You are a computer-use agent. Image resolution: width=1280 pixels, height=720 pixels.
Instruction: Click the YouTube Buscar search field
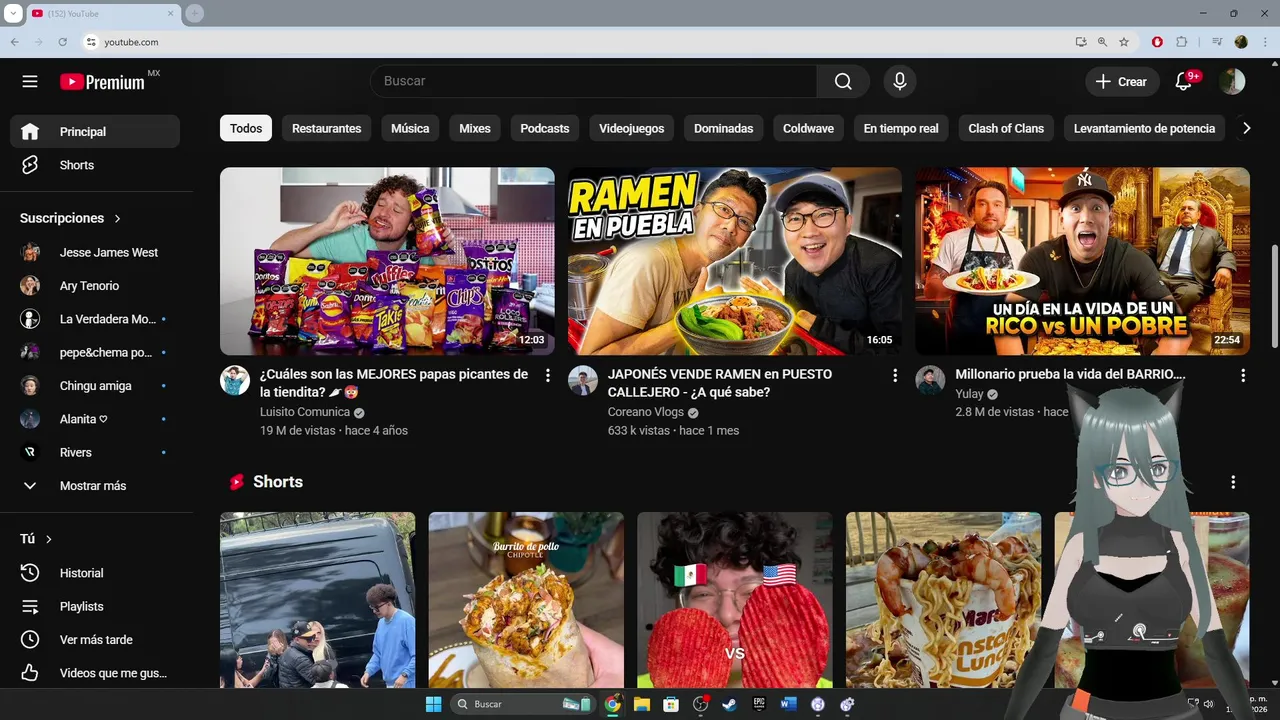point(593,81)
